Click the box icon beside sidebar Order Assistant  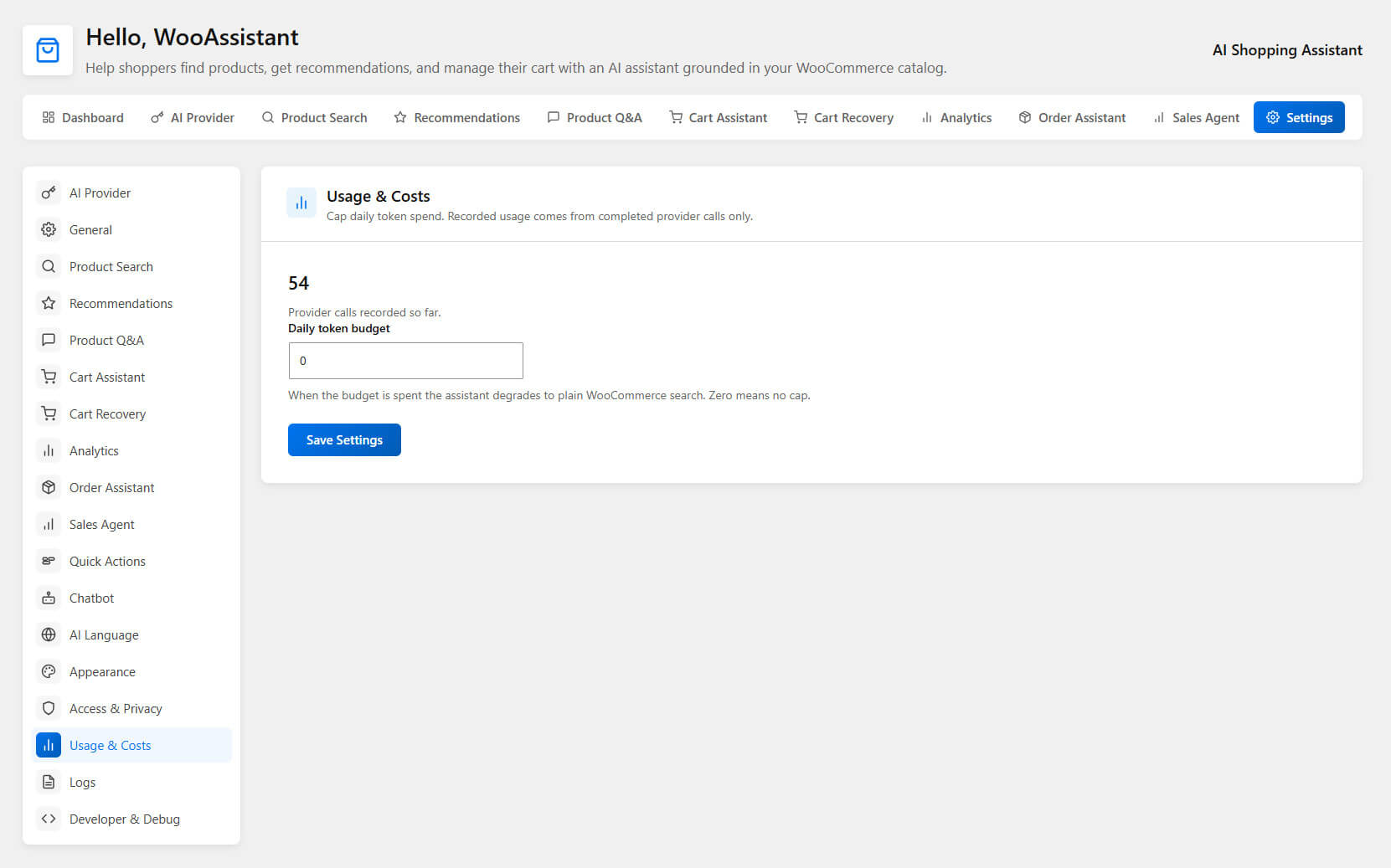pos(49,487)
